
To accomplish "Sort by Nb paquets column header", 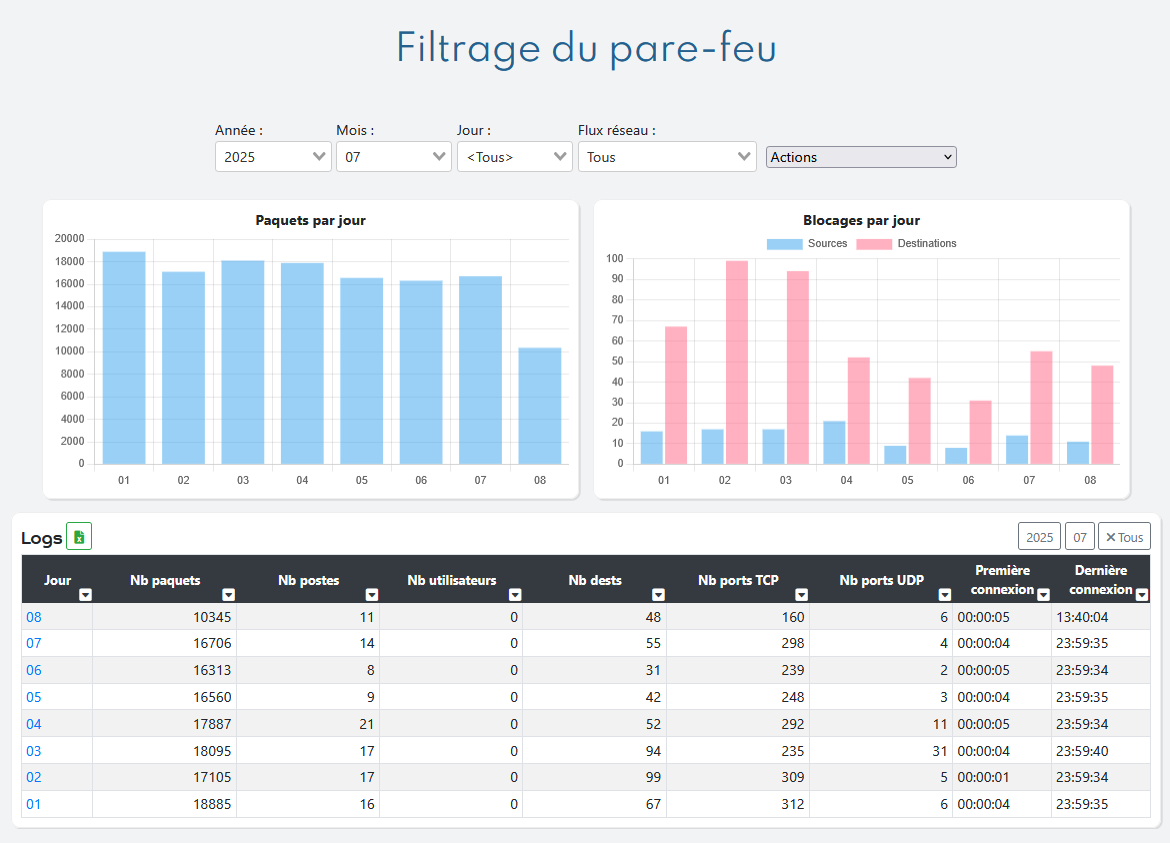I will [165, 580].
